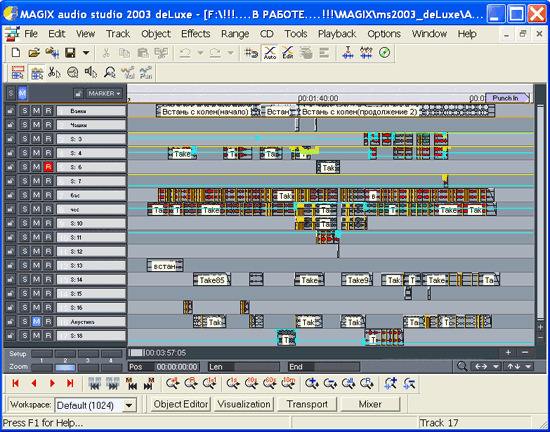Viewport: 550px width, 432px height.
Task: Solo the бас track
Action: tap(24, 195)
